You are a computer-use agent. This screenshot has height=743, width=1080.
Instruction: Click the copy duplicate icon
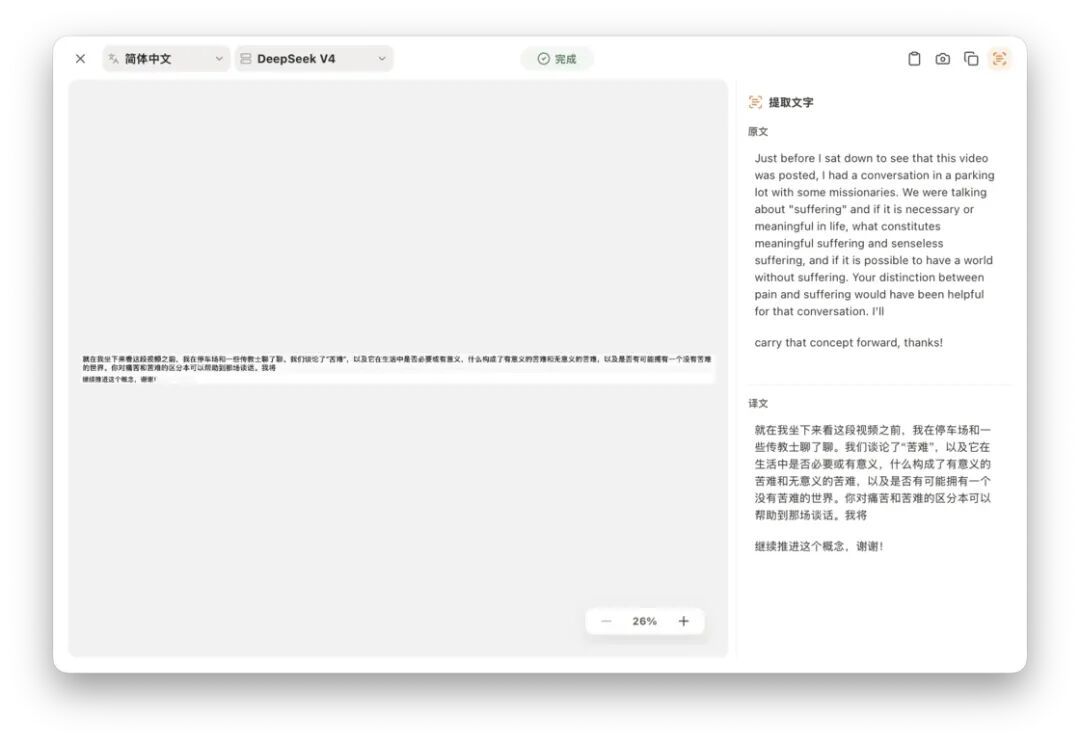pos(971,59)
